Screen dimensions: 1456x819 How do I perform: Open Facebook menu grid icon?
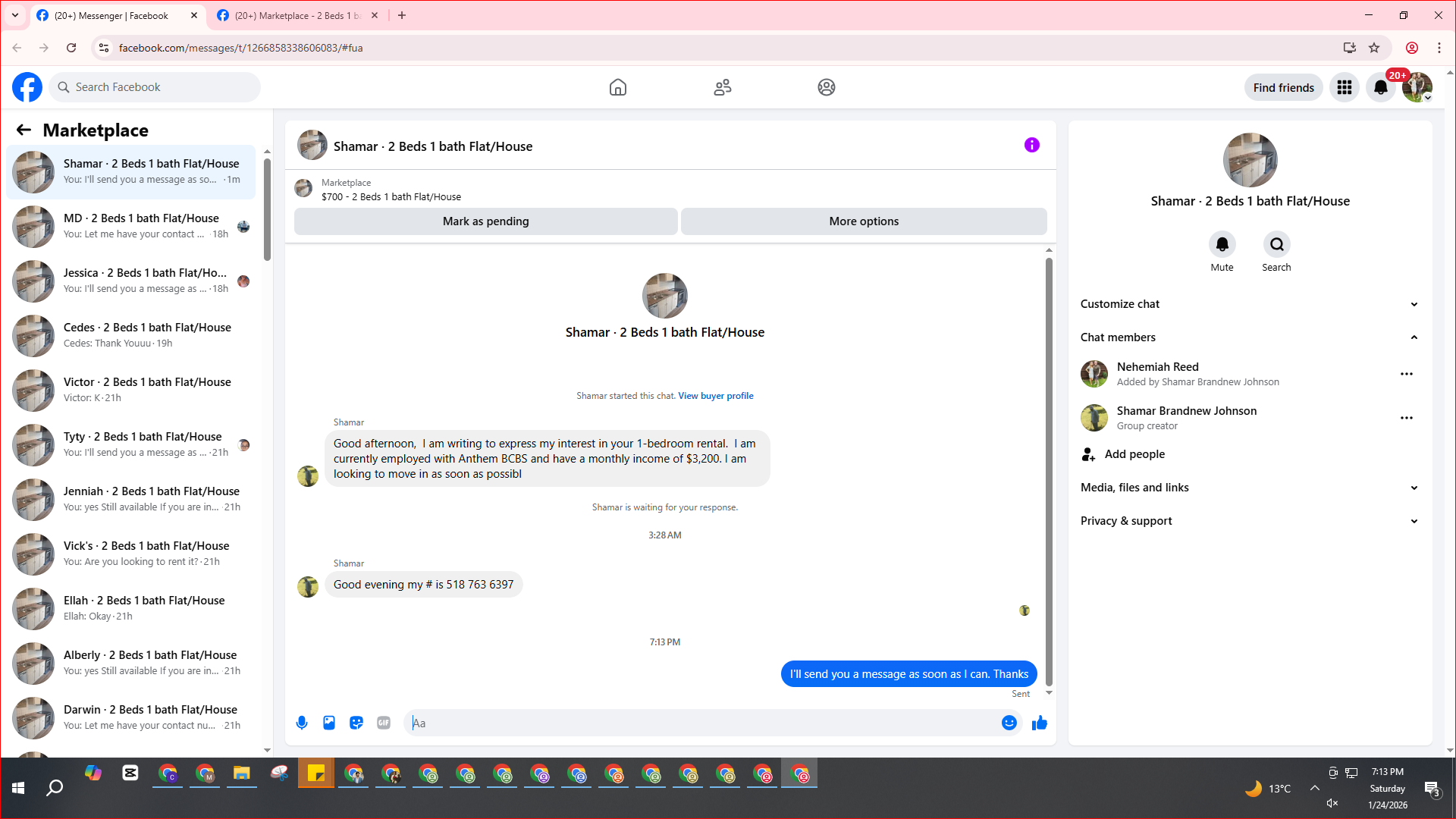[x=1345, y=88]
